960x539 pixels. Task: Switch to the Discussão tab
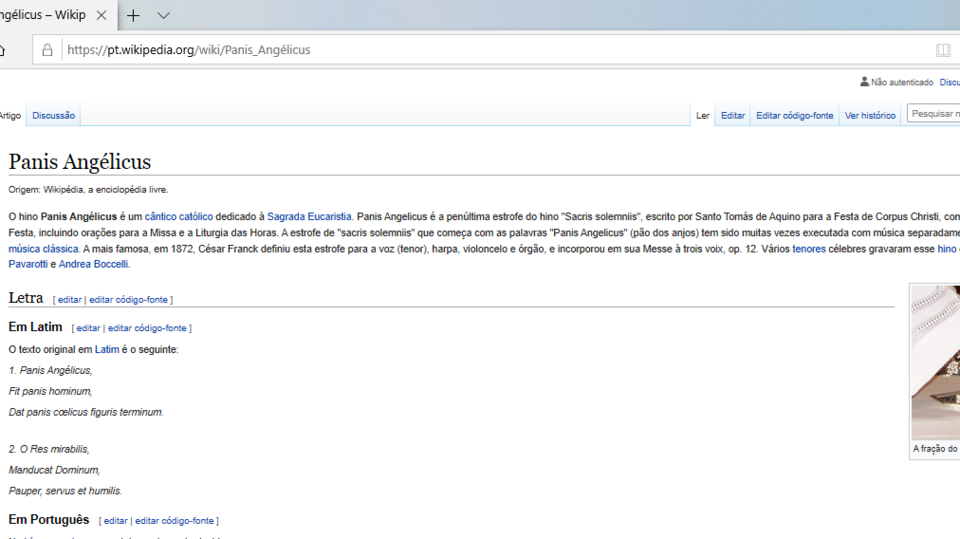point(53,116)
